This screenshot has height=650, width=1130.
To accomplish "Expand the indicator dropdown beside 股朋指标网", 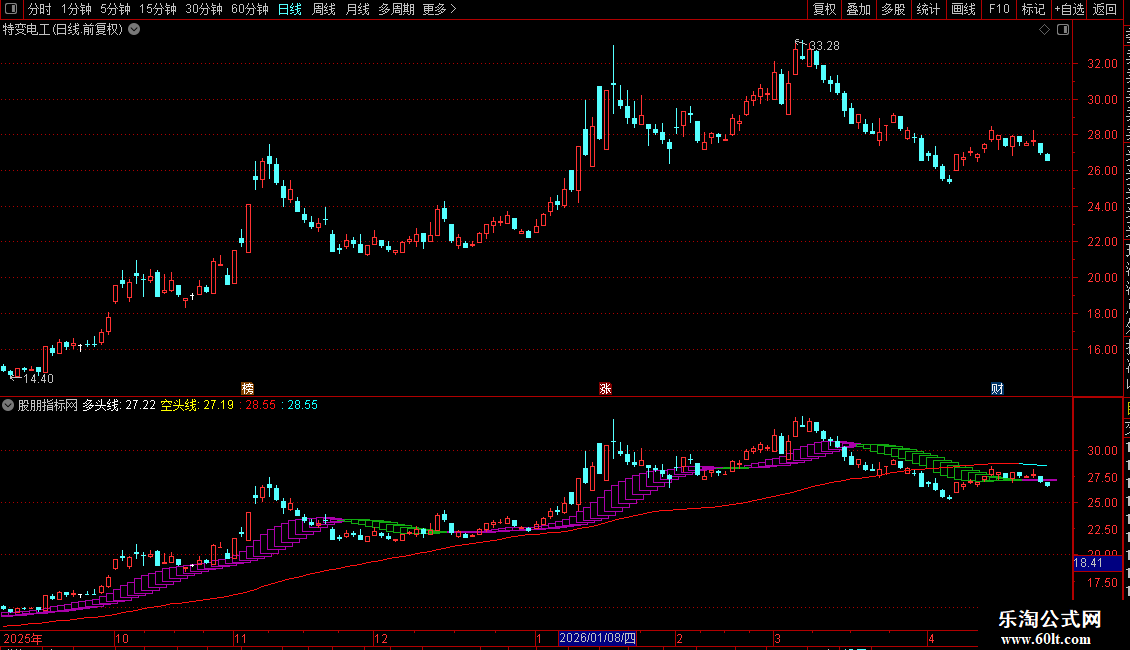I will click(8, 405).
